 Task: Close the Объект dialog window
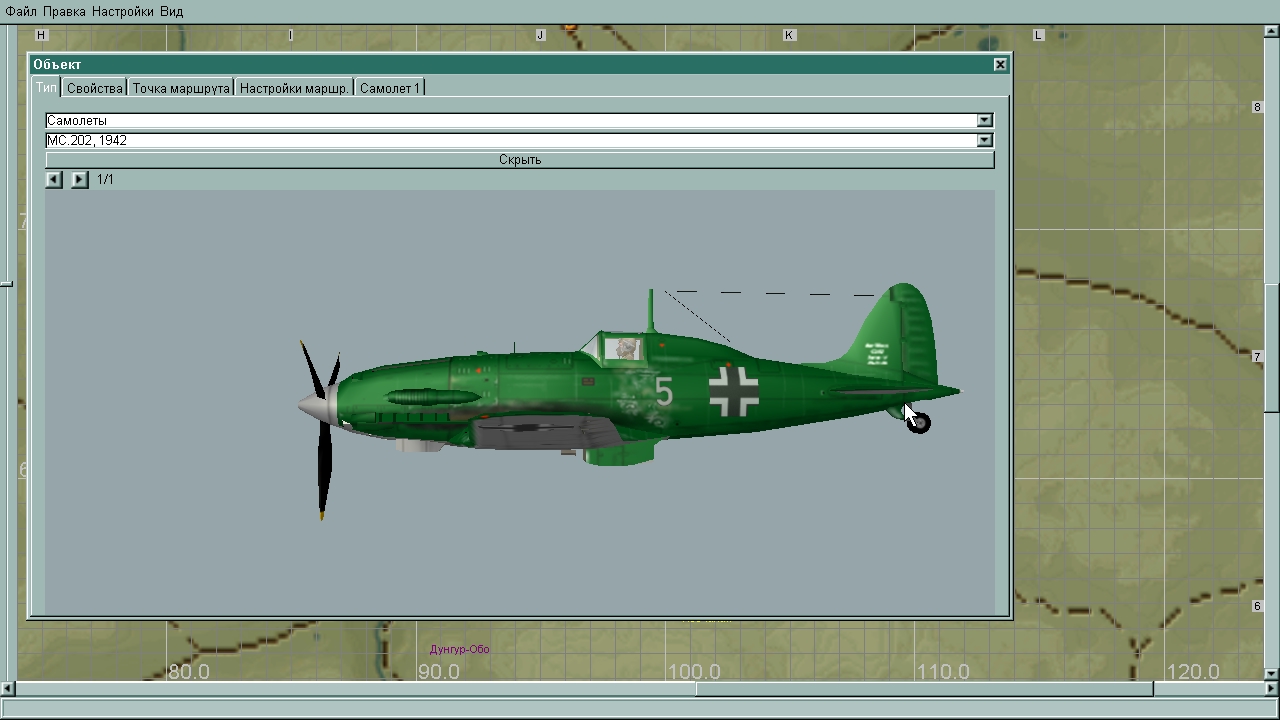point(999,64)
